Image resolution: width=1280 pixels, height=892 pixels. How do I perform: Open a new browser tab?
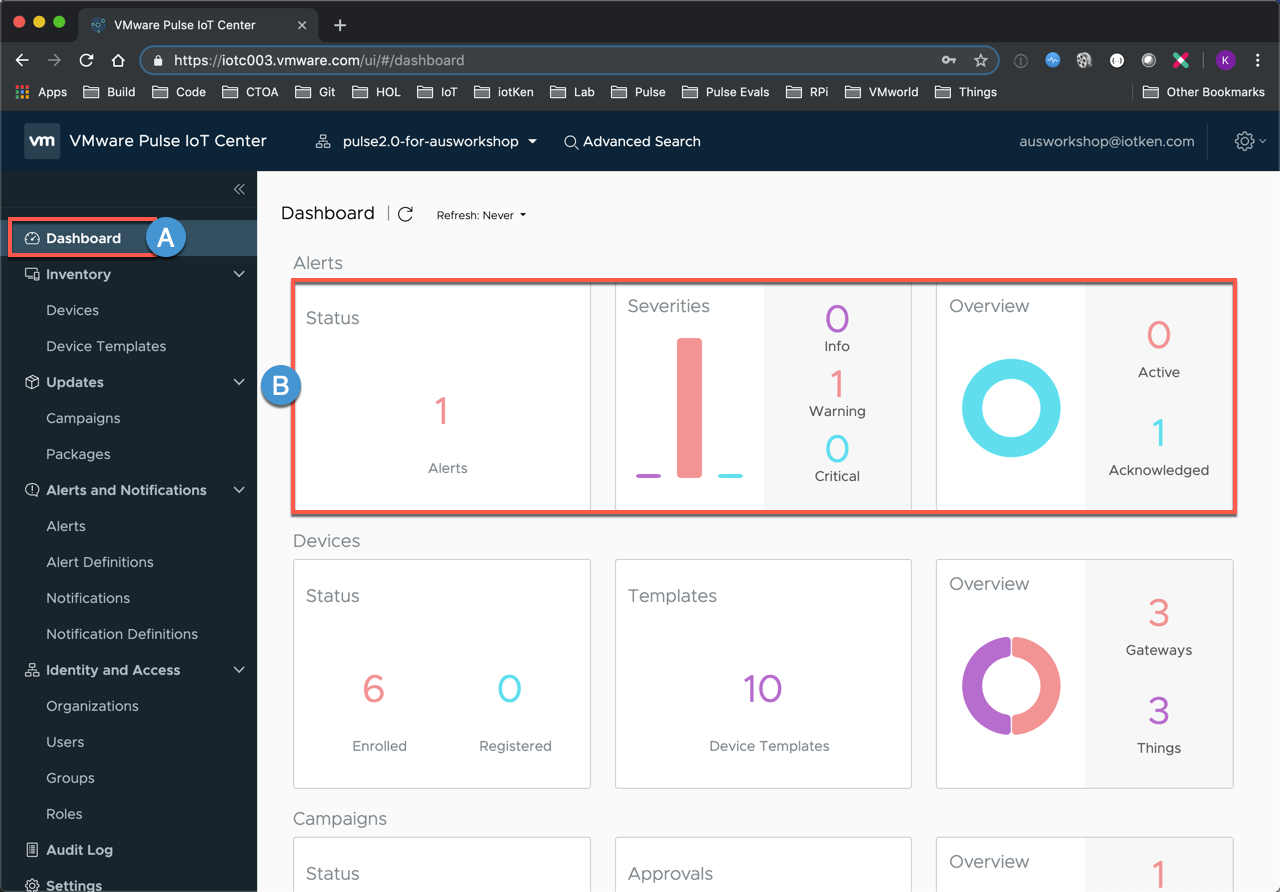(x=340, y=25)
